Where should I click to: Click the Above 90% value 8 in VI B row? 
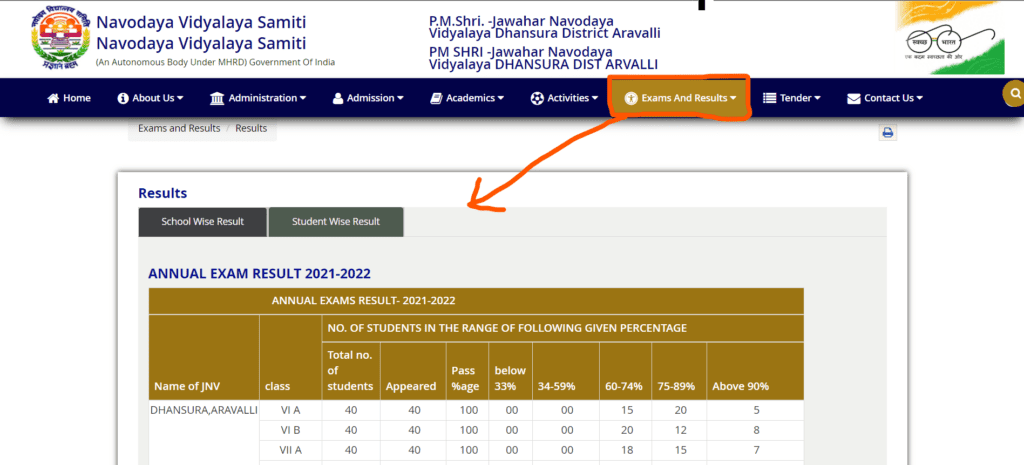[x=756, y=430]
